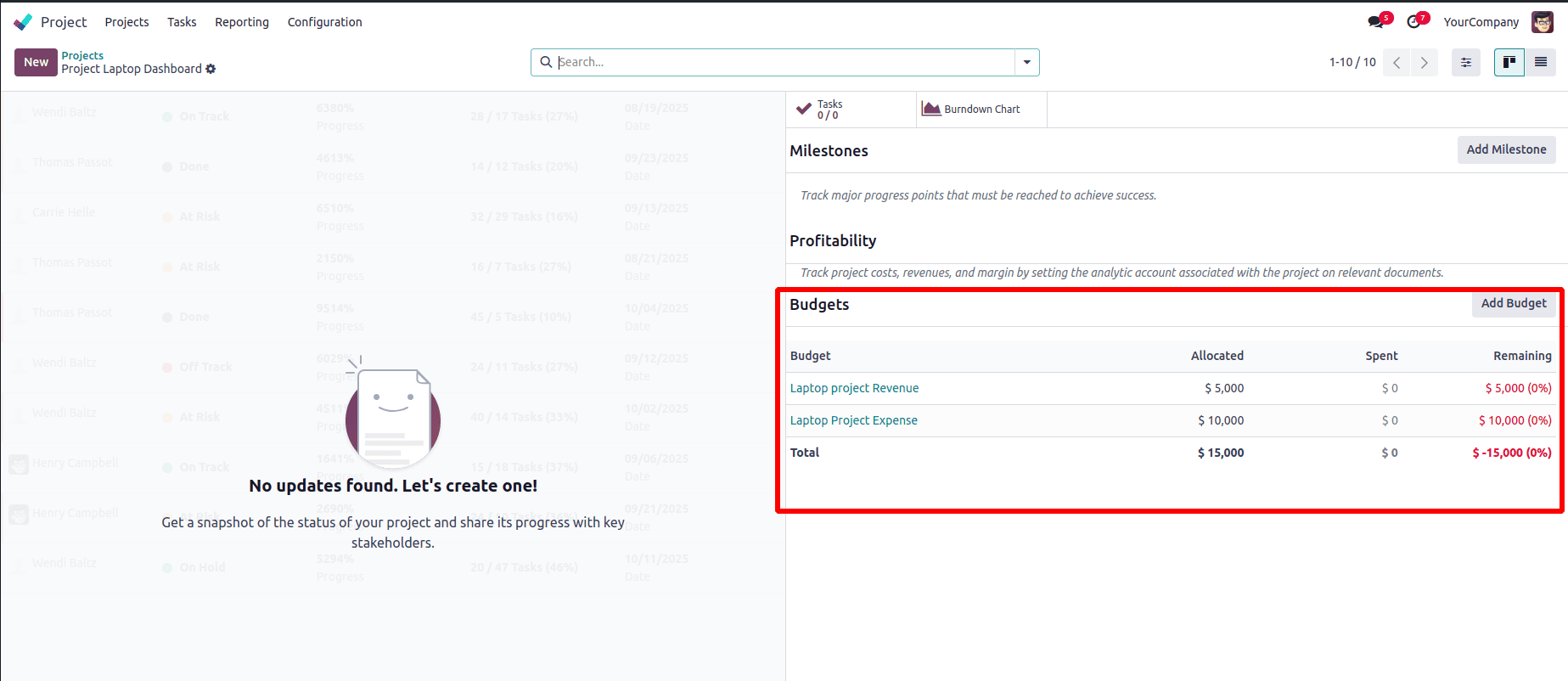Viewport: 1568px width, 681px height.
Task: Open the Reporting menu
Action: tap(242, 22)
